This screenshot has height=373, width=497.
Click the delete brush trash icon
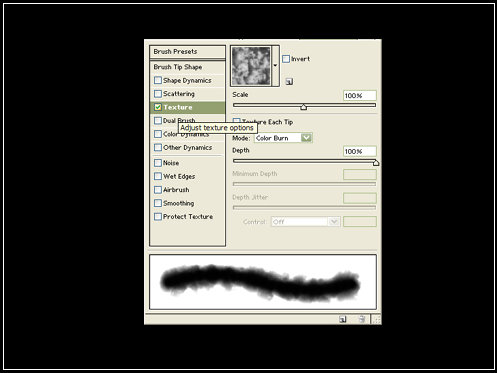click(362, 319)
